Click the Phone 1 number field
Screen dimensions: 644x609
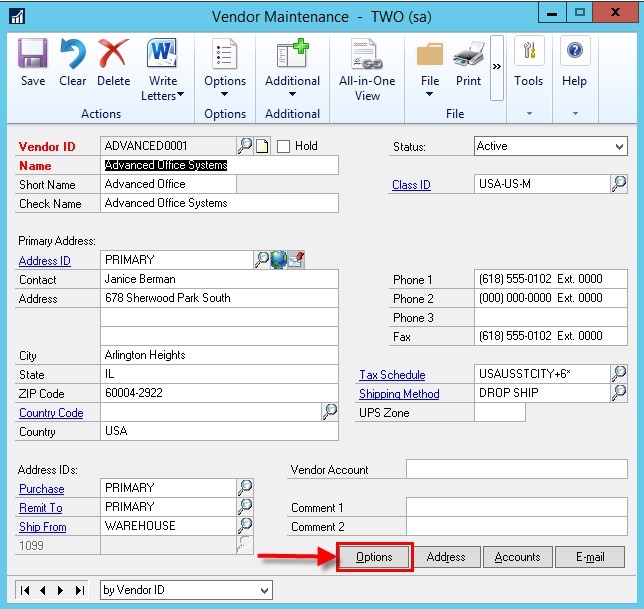[551, 279]
